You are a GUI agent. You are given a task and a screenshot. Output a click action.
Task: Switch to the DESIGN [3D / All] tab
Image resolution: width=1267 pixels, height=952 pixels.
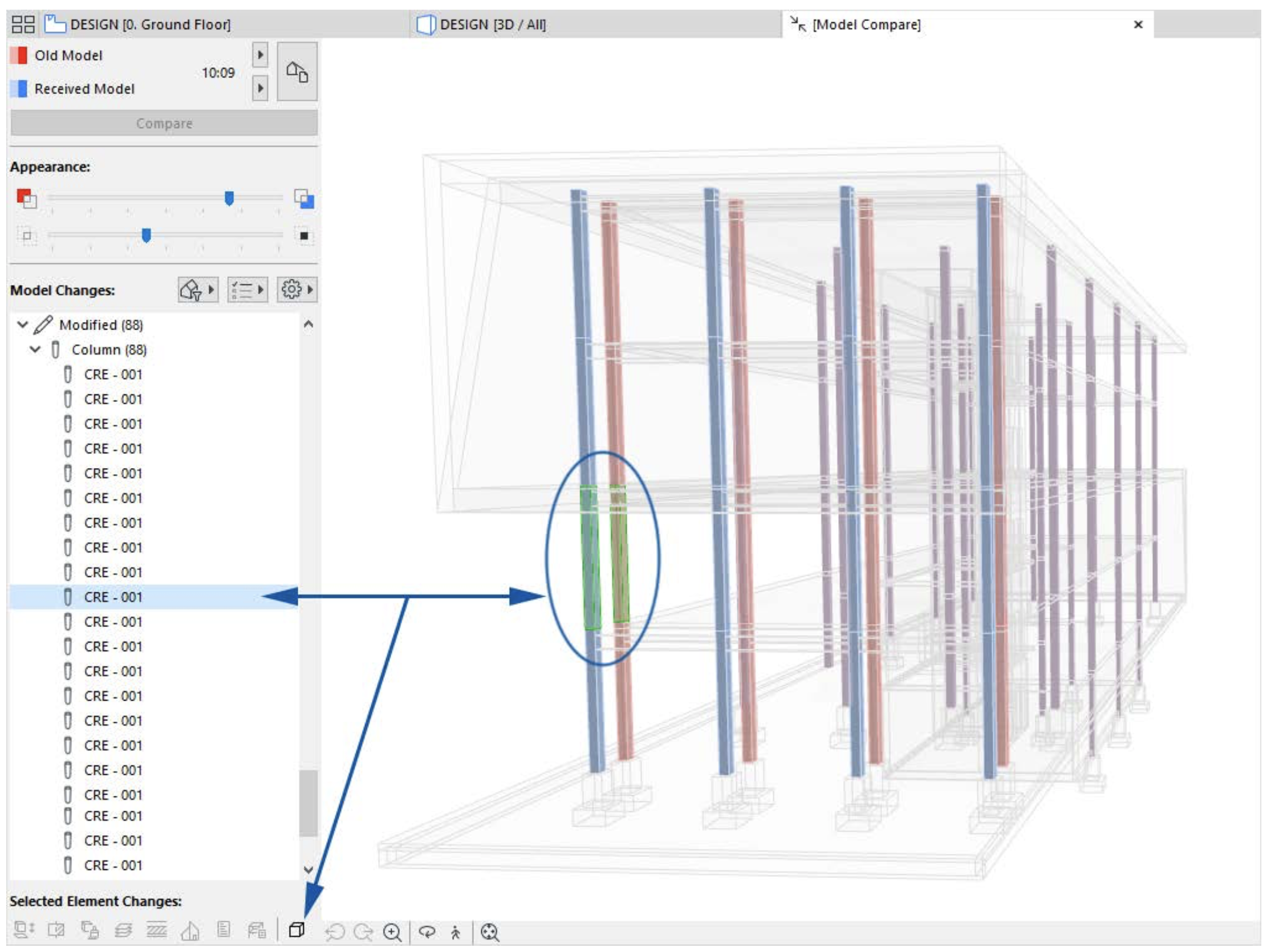coord(492,25)
